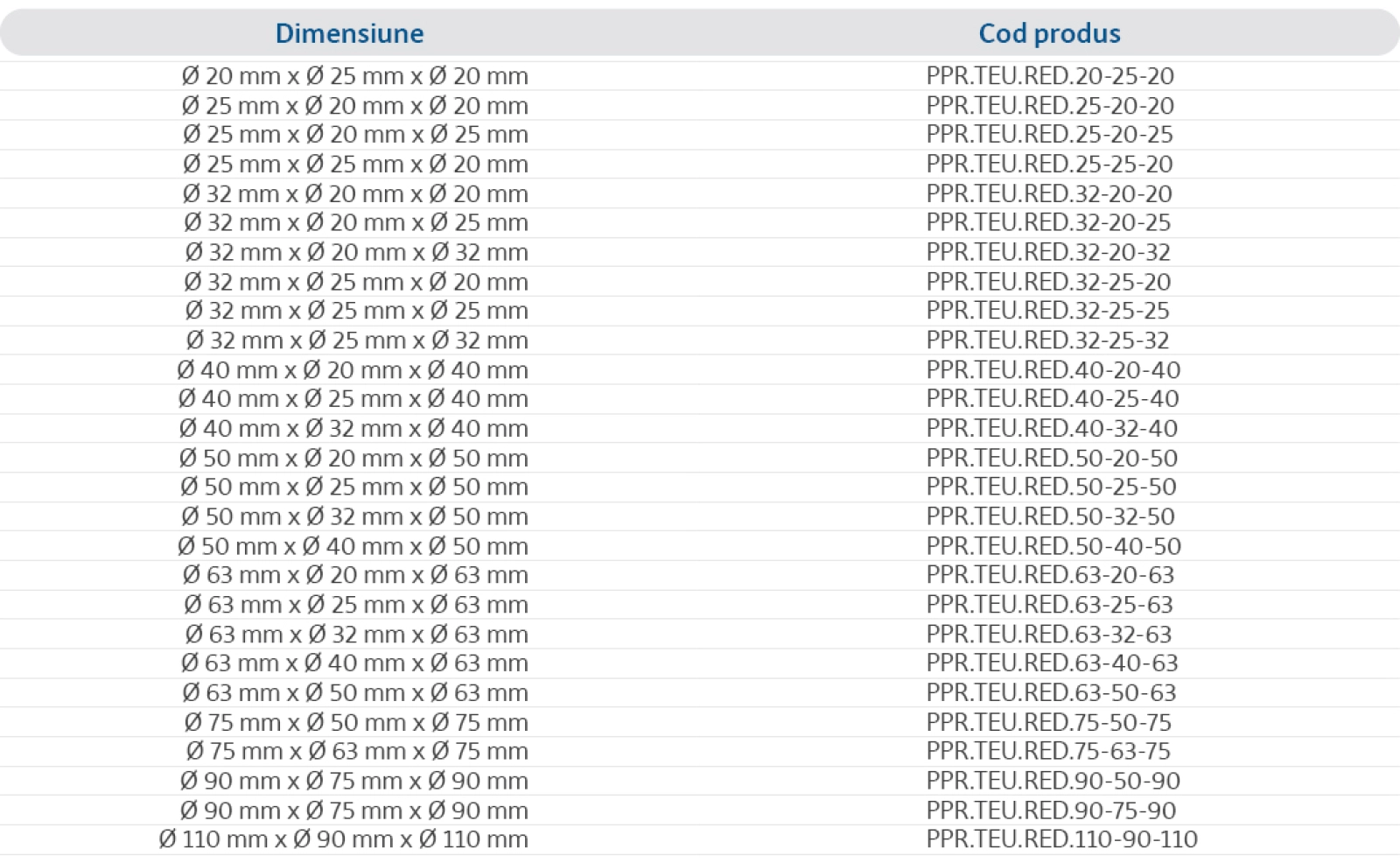Select product code PPR.TEU.RED.75-50-75
Screen dimensions: 1400x863
click(x=1048, y=723)
